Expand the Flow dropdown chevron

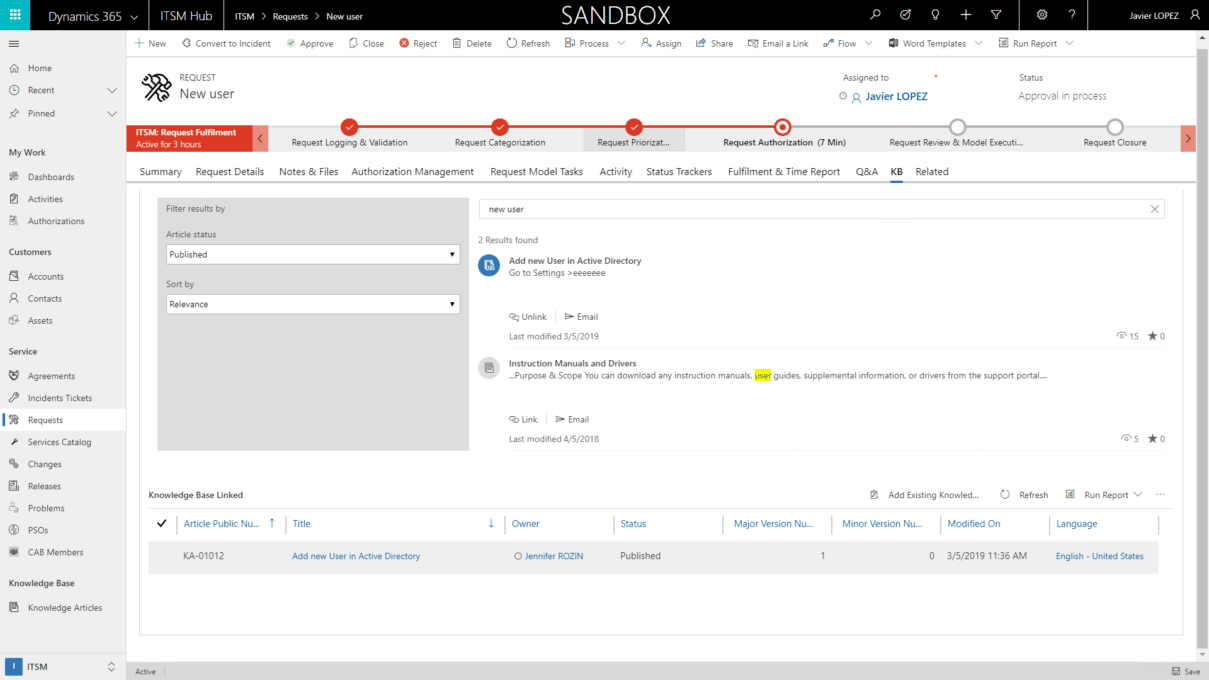[867, 43]
